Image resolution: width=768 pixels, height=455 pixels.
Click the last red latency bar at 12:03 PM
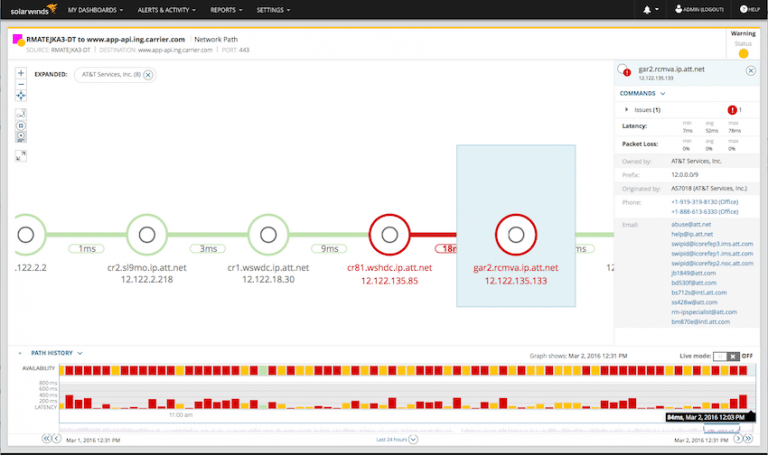pyautogui.click(x=743, y=402)
